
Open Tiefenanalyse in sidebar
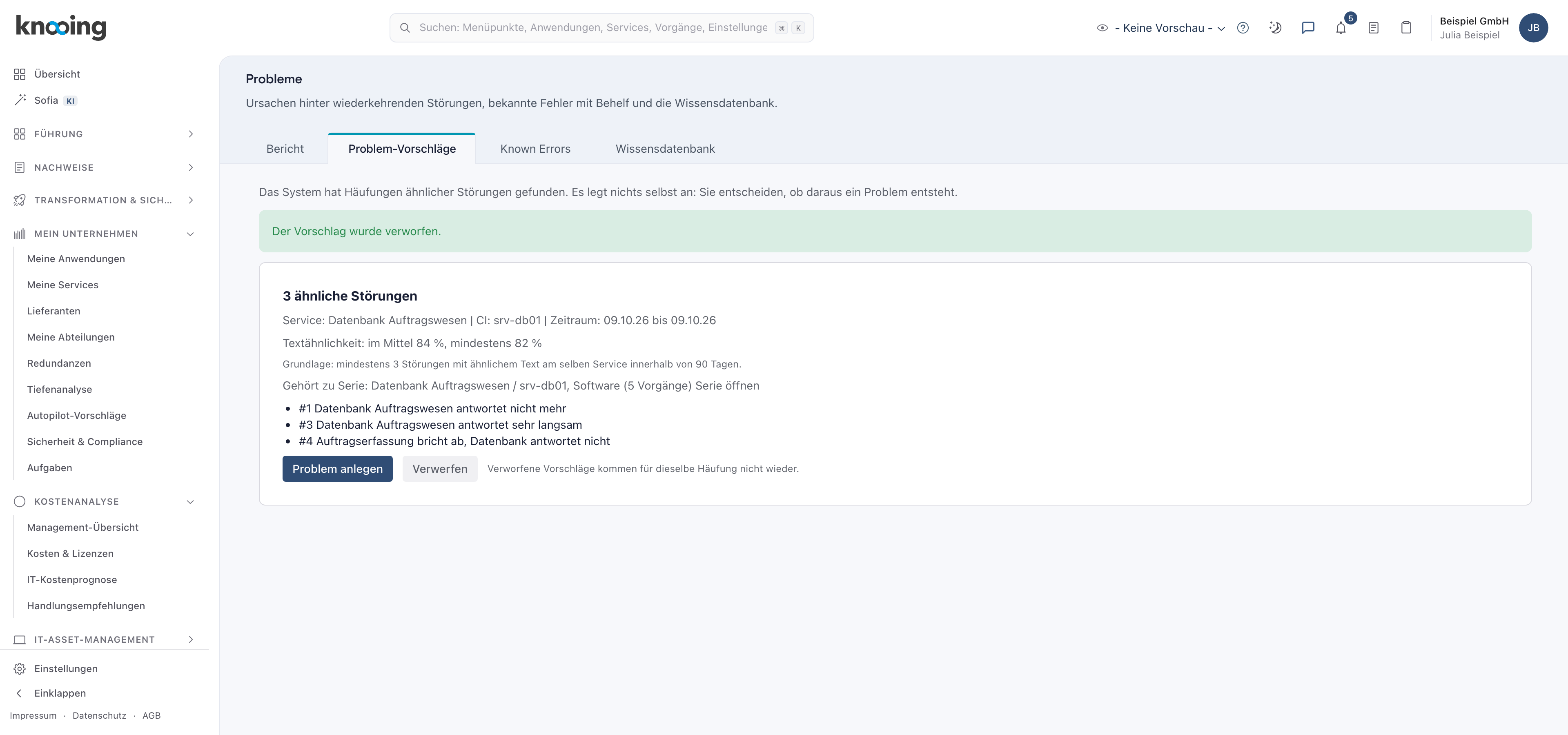60,390
